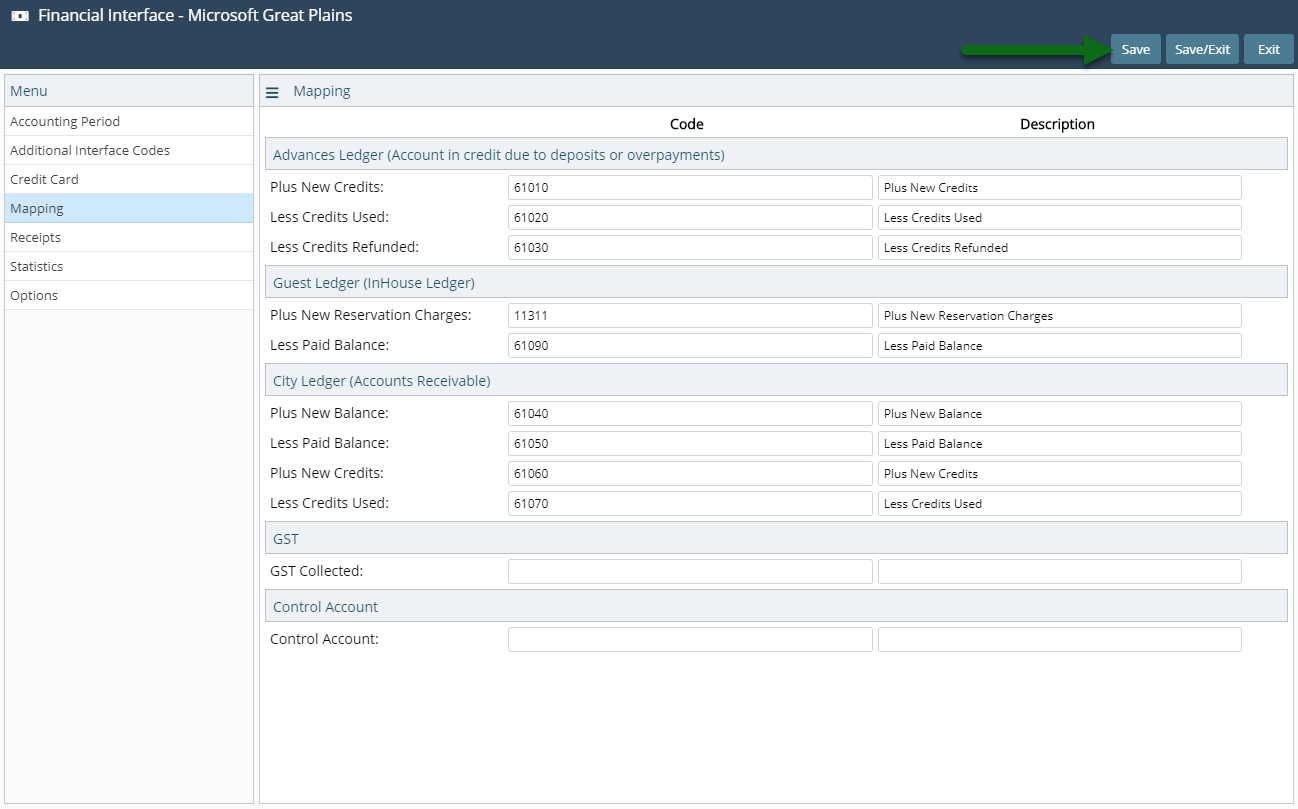This screenshot has width=1298, height=809.
Task: Click City Ledger Plus New Credits code 61060
Action: (x=690, y=473)
